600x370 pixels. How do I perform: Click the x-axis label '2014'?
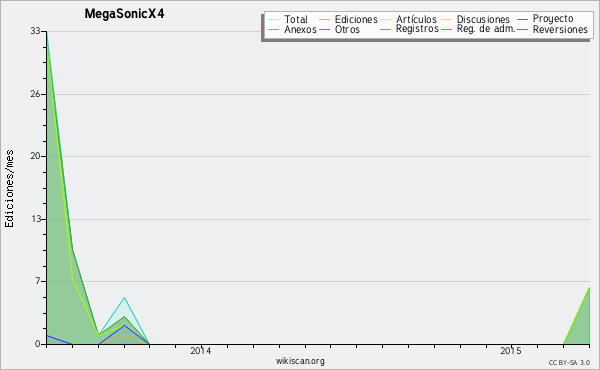click(201, 351)
